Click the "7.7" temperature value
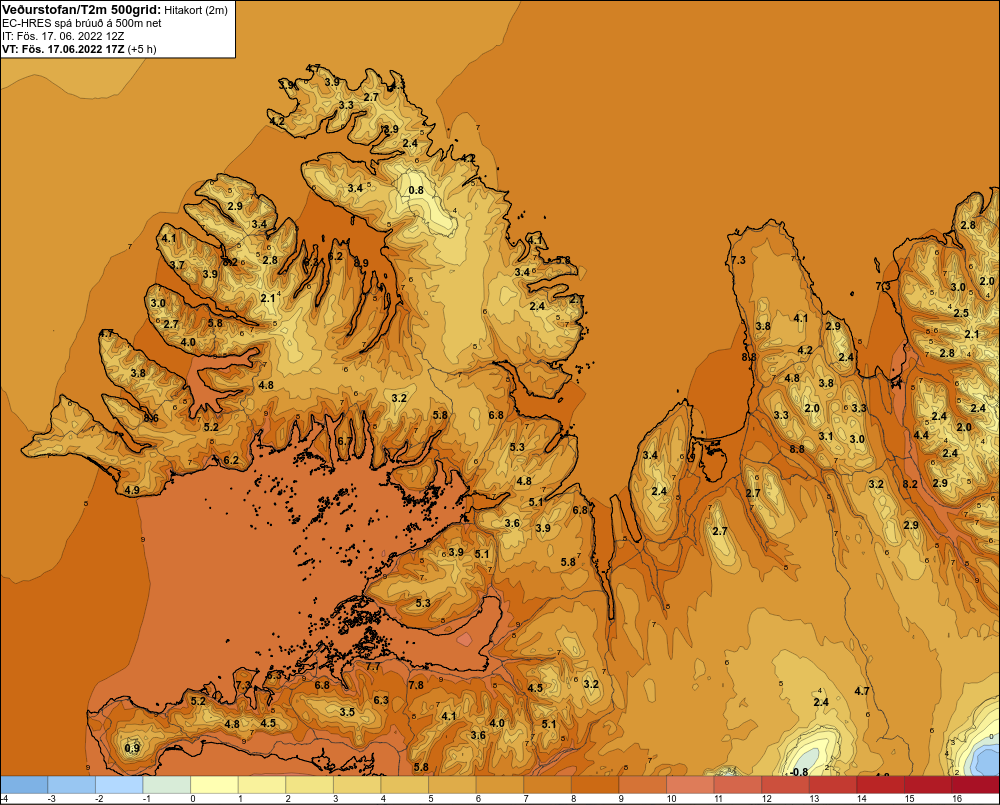Screen dimensions: 1000x805 (373, 666)
